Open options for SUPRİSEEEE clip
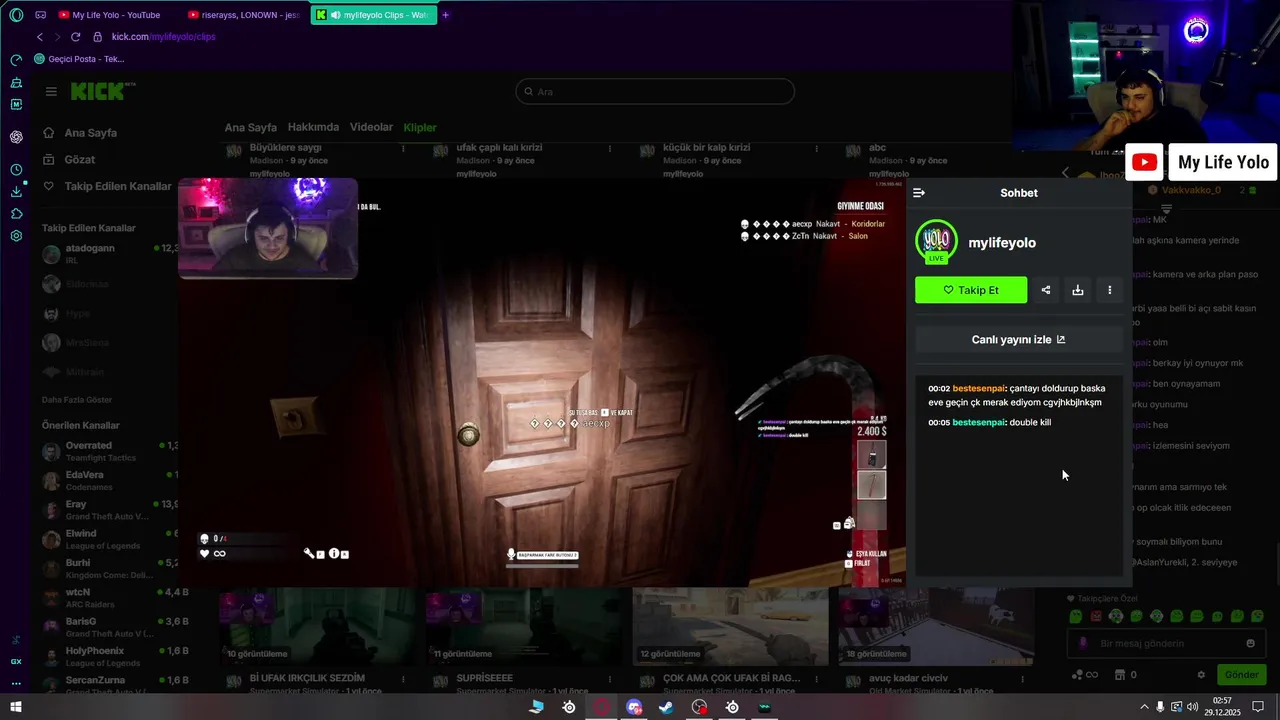The width and height of the screenshot is (1280, 720). (611, 678)
